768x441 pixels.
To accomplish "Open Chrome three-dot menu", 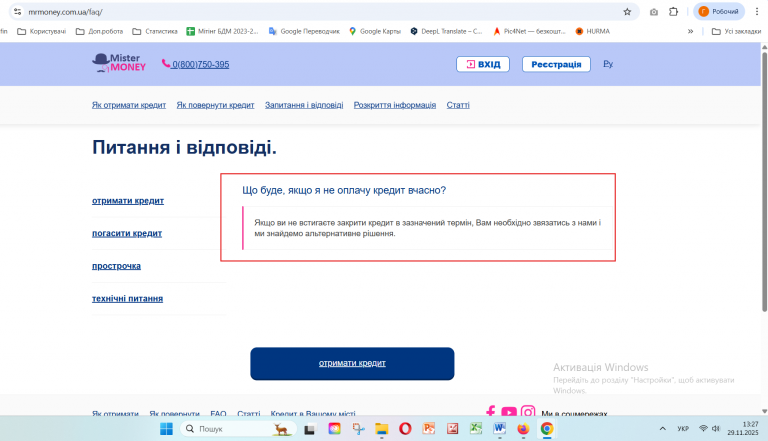I will click(x=757, y=12).
